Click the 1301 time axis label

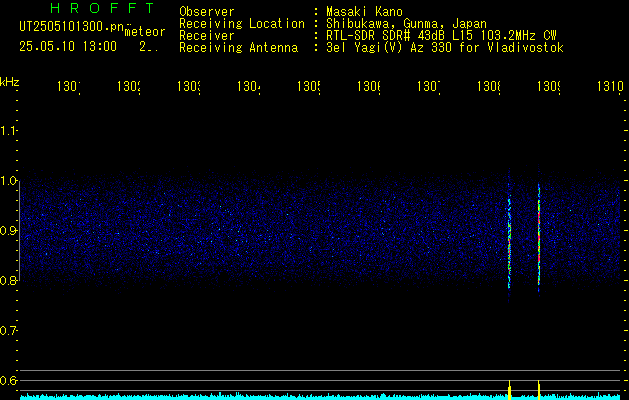click(x=69, y=86)
